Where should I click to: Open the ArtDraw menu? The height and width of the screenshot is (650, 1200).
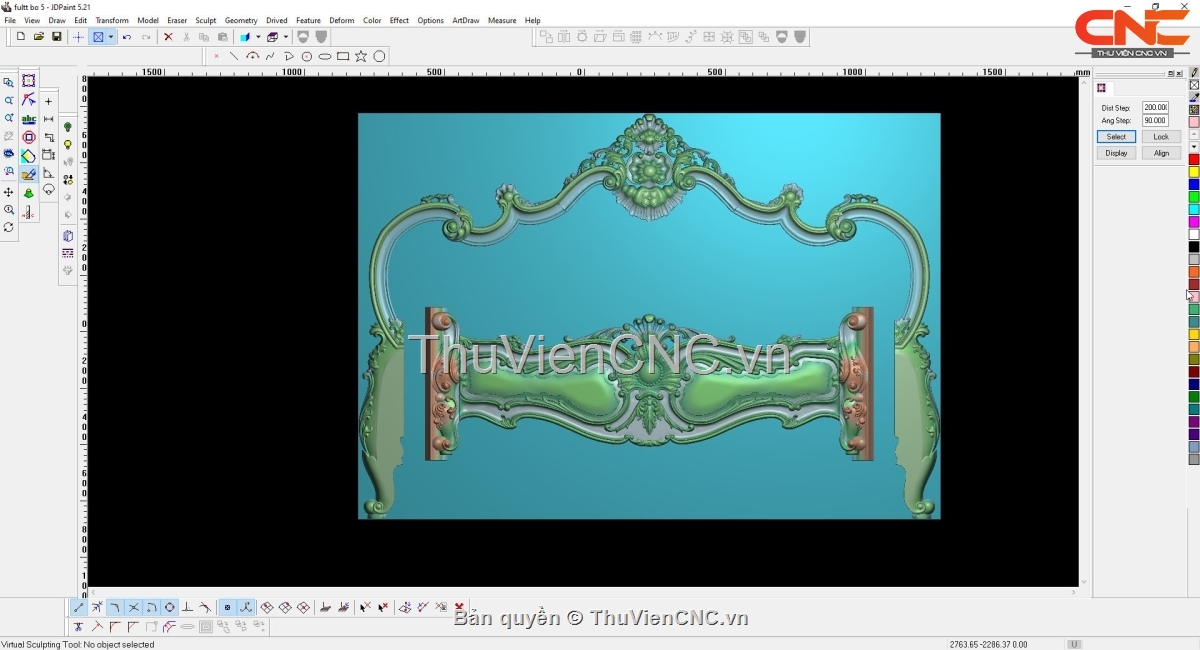tap(465, 20)
